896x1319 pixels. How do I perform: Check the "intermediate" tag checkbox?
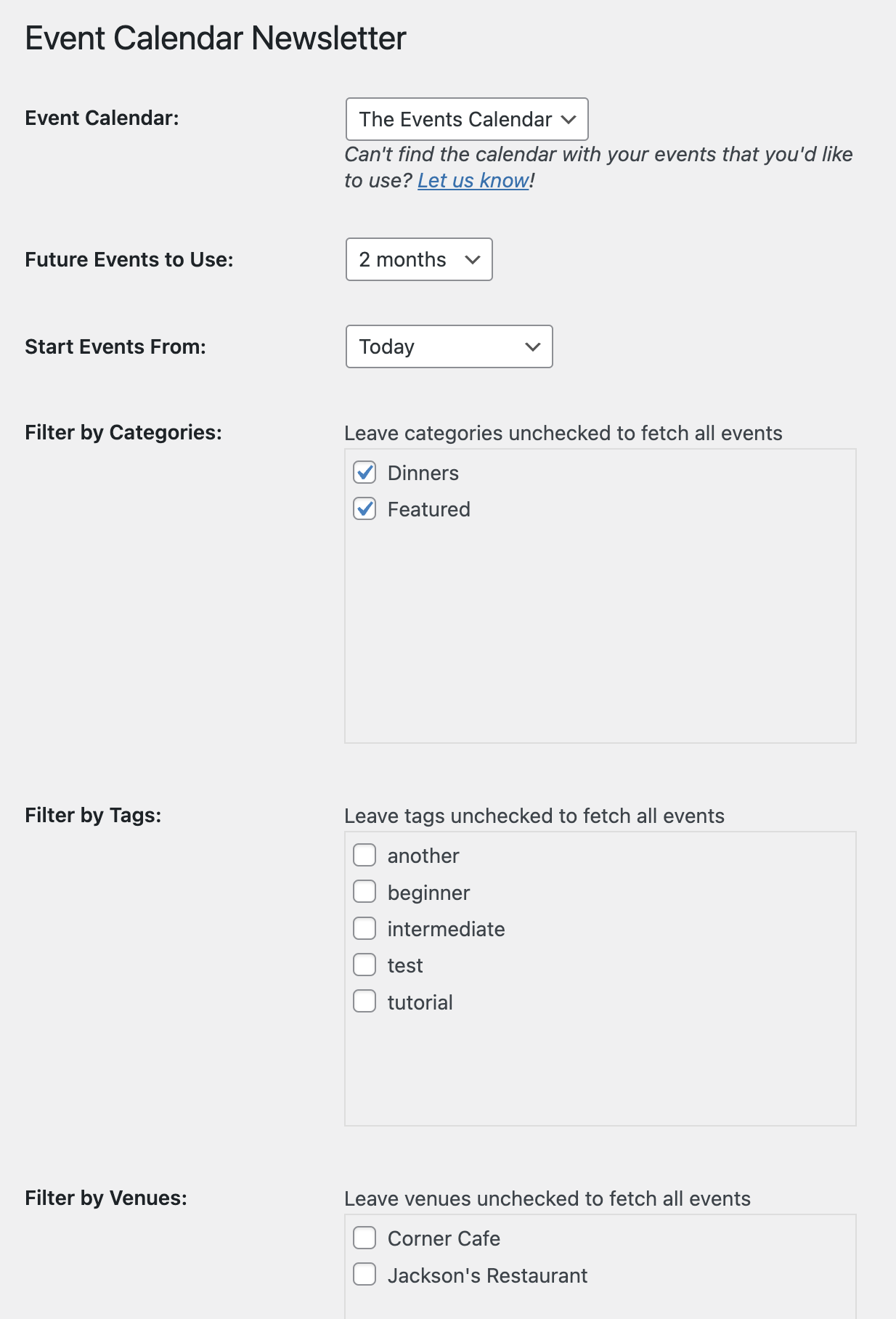click(365, 928)
